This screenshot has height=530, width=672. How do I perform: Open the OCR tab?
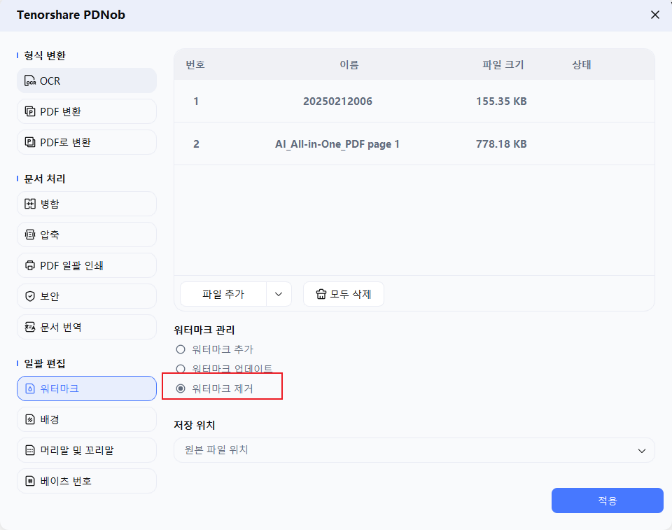[87, 81]
